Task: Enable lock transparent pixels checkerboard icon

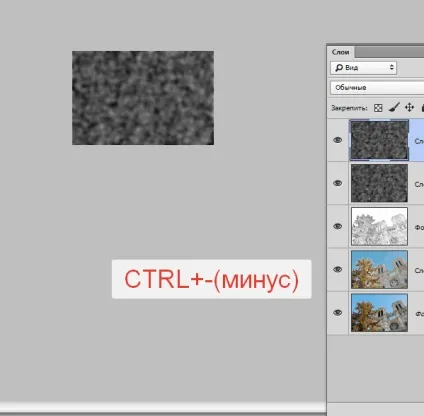Action: click(378, 108)
